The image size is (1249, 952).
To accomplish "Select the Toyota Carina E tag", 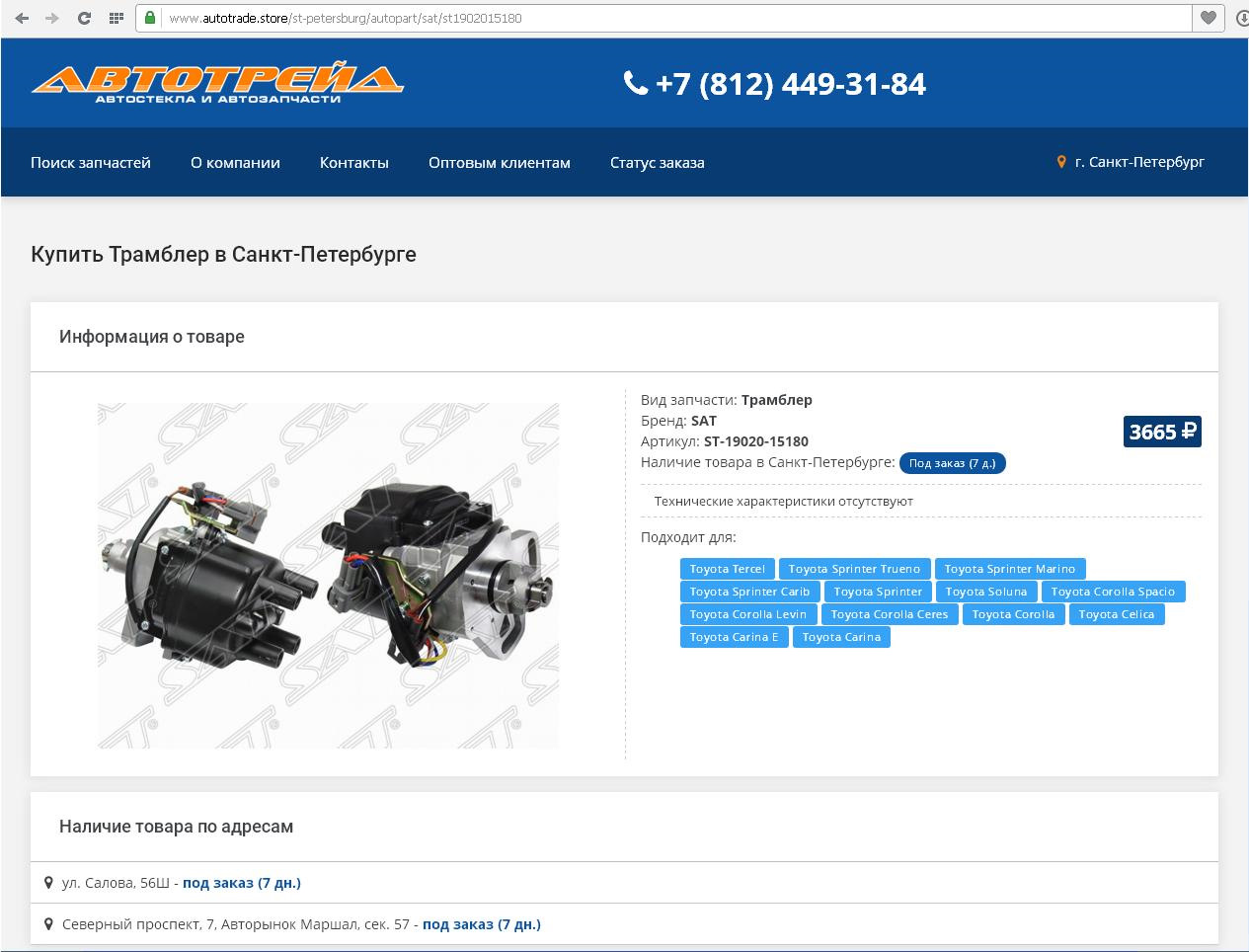I will [x=734, y=637].
